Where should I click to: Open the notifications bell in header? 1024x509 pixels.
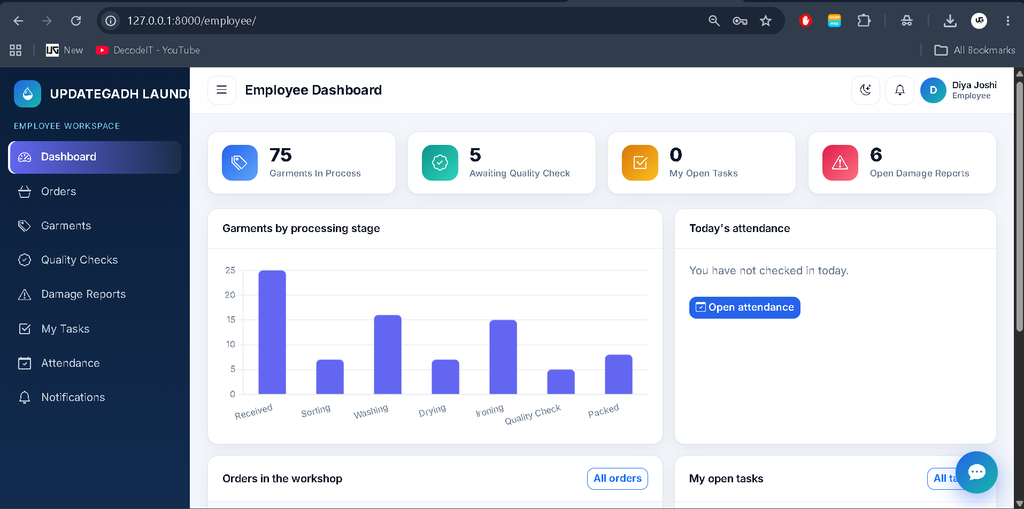pos(899,90)
